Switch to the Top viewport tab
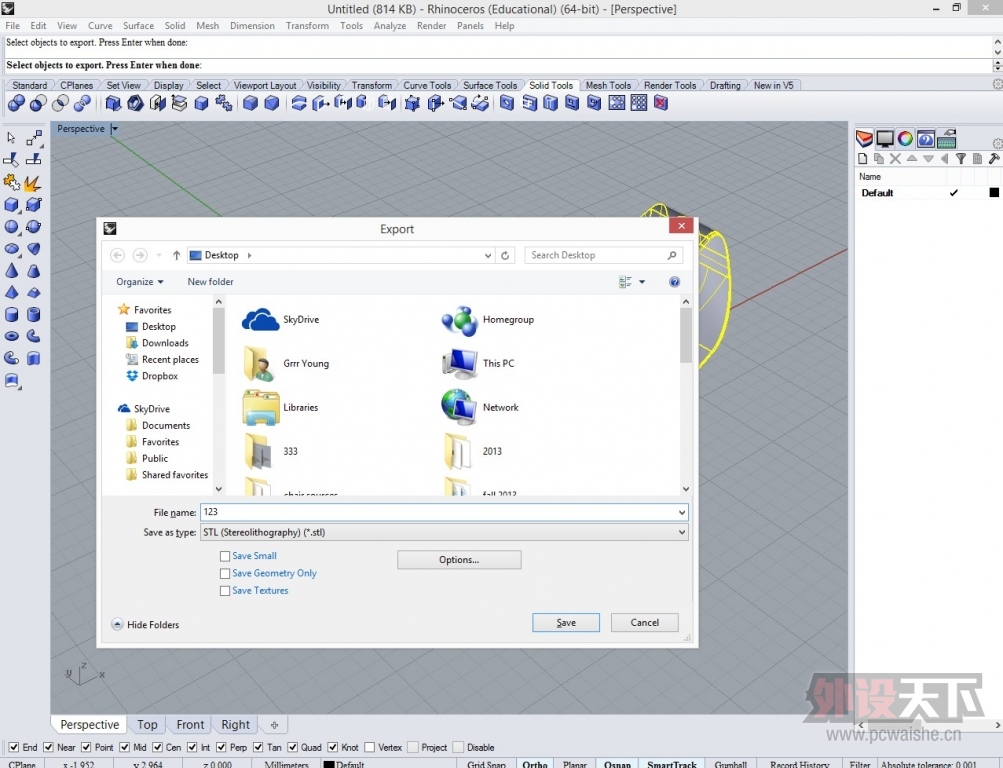 [x=147, y=725]
